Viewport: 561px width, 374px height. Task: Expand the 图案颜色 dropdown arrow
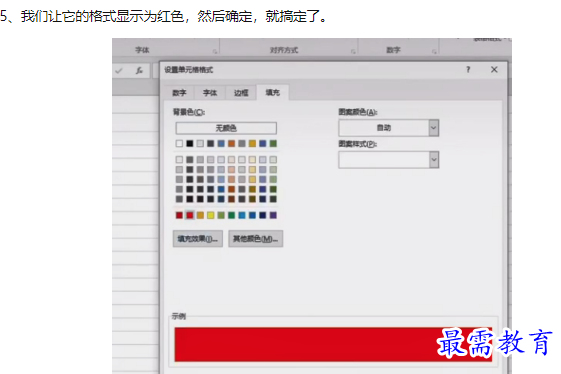(x=434, y=128)
